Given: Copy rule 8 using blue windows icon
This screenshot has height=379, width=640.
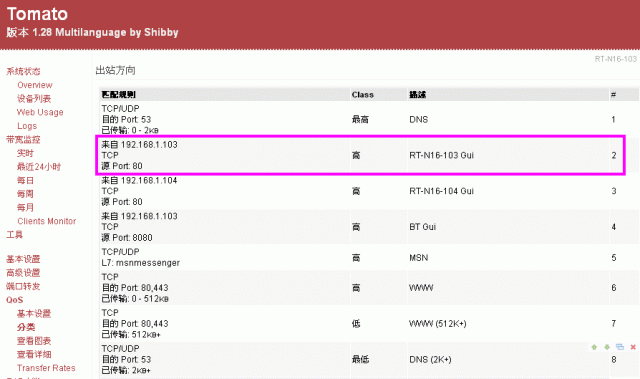Looking at the screenshot, I should [x=620, y=347].
